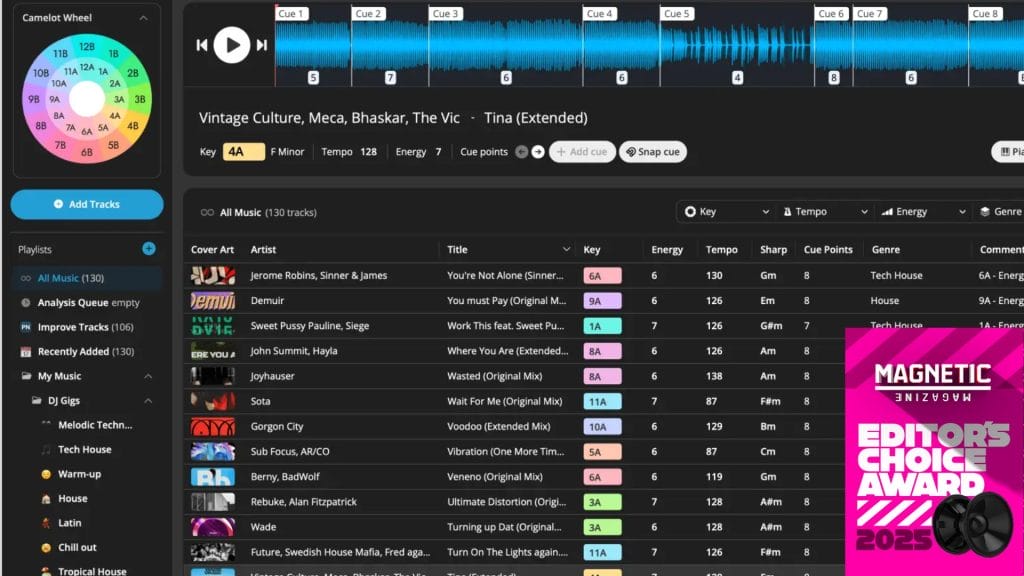Open the Key filter dropdown
Screen dimensions: 1024x576
point(725,212)
